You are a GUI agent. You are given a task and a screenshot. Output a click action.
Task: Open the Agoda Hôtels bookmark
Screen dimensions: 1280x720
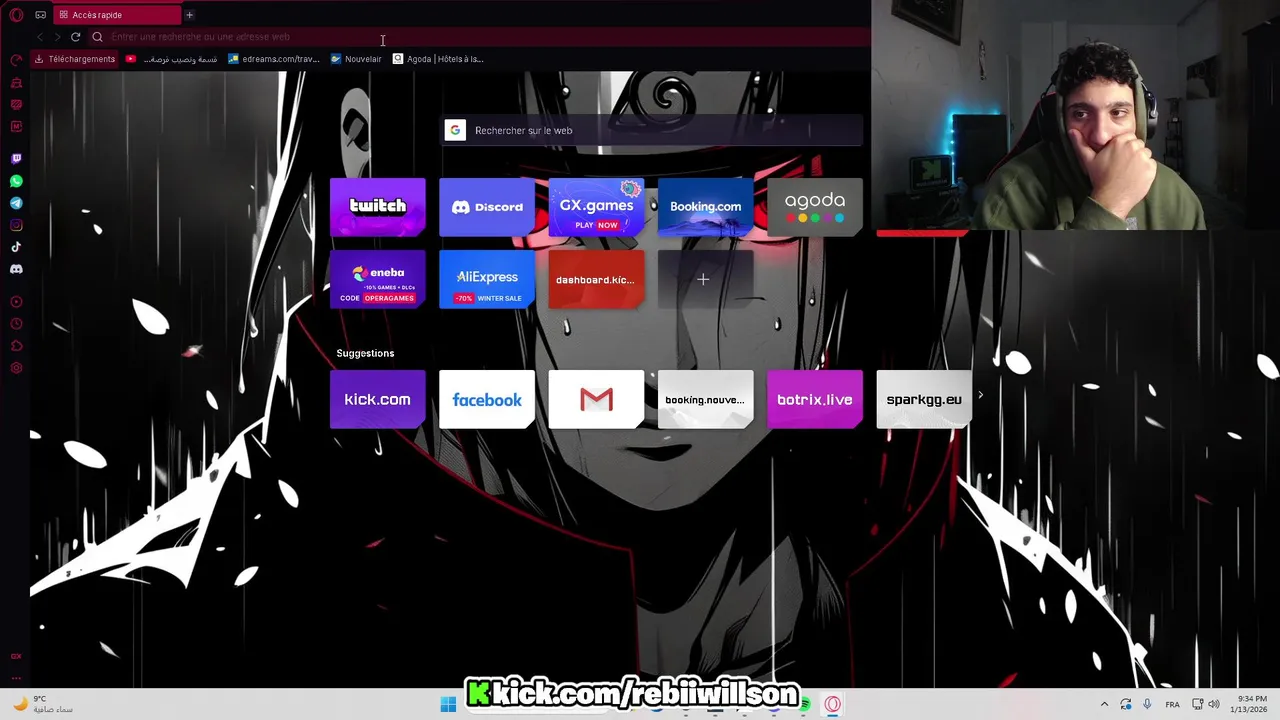pyautogui.click(x=438, y=59)
